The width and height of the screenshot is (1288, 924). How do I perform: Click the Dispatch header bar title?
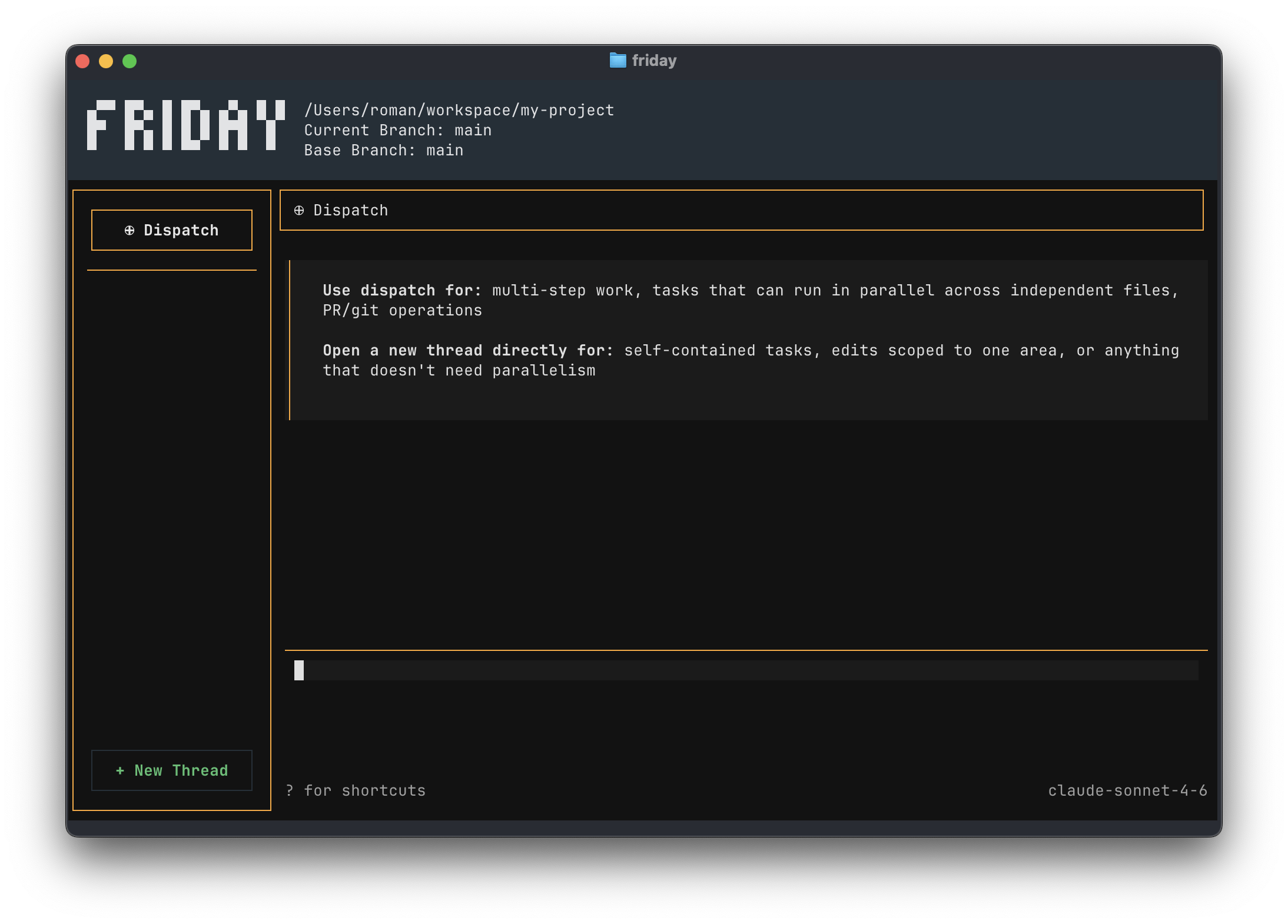(351, 210)
